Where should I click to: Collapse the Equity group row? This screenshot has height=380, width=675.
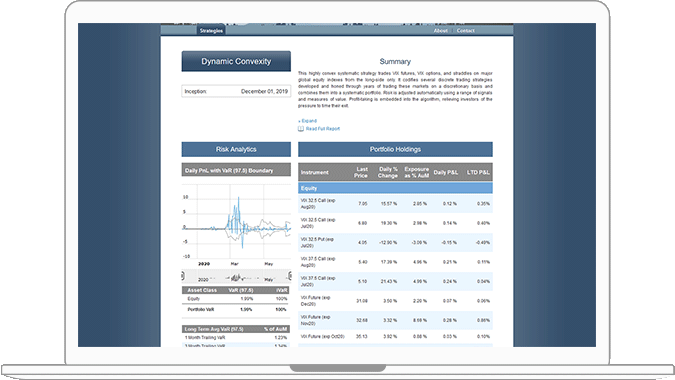[x=395, y=188]
